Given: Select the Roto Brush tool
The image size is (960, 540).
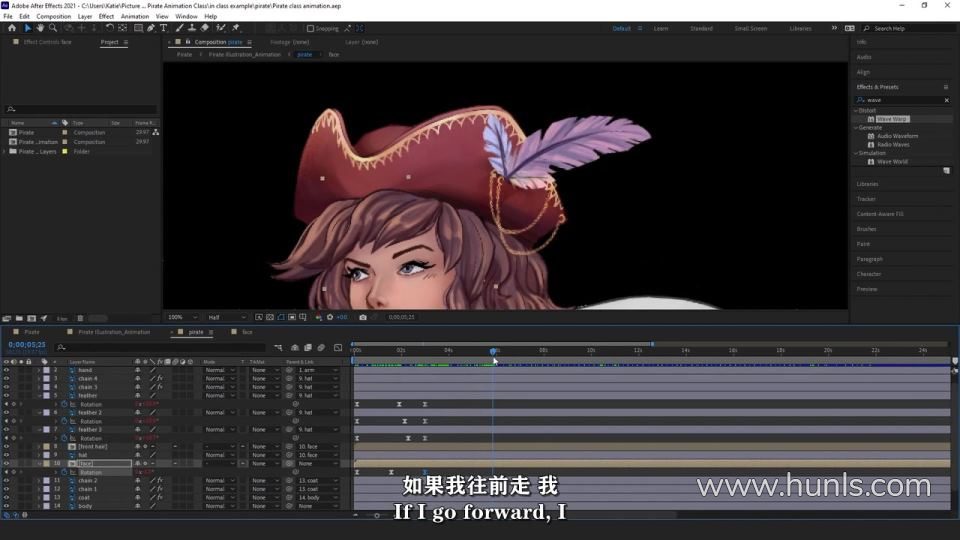Looking at the screenshot, I should click(221, 28).
